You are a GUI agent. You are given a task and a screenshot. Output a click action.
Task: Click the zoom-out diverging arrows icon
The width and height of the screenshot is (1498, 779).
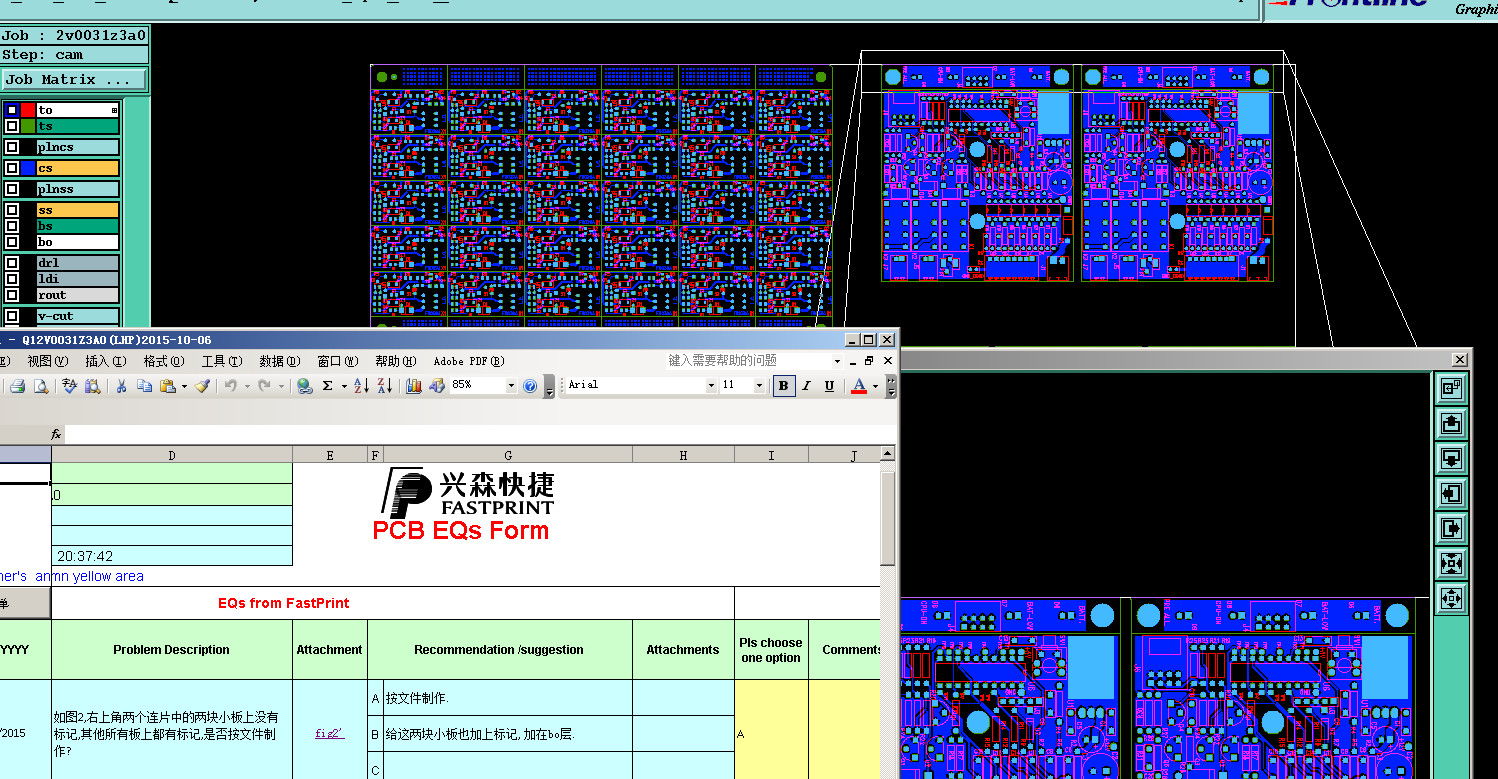(1451, 598)
